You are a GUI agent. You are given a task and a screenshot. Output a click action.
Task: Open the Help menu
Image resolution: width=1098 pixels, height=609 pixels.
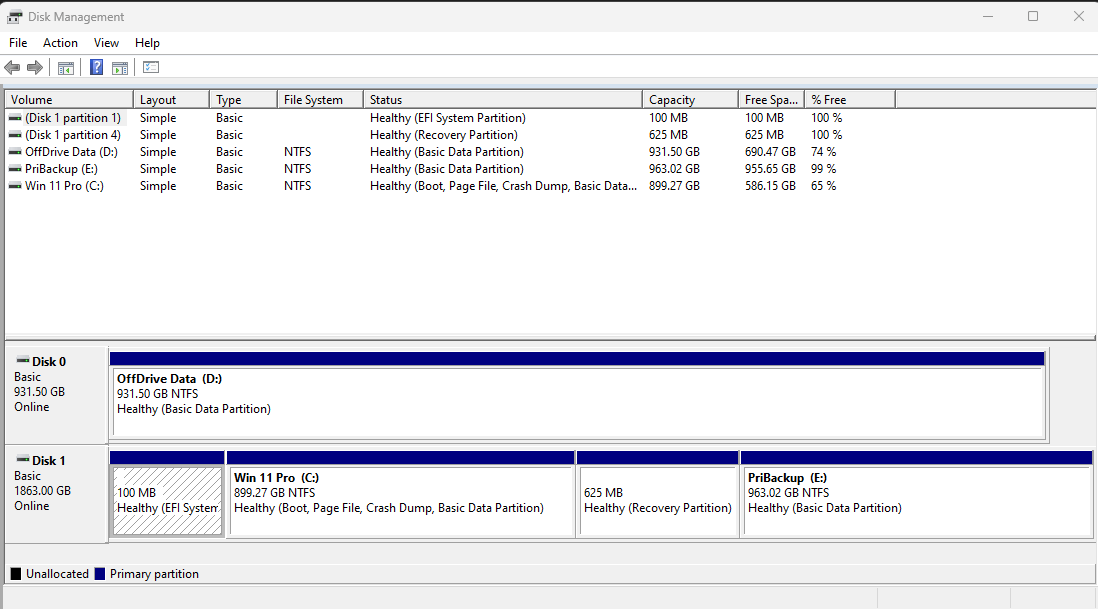147,43
